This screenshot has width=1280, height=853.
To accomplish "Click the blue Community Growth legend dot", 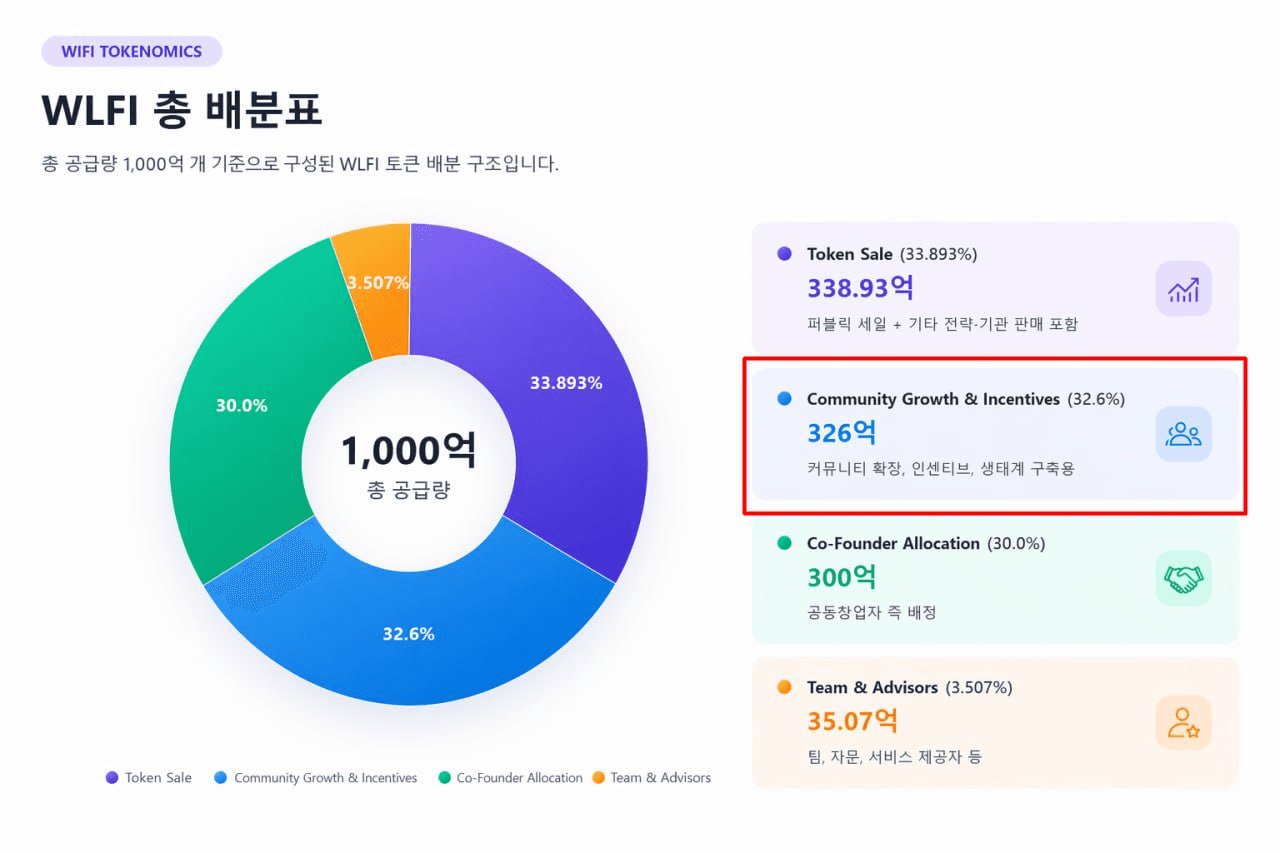I will 221,777.
